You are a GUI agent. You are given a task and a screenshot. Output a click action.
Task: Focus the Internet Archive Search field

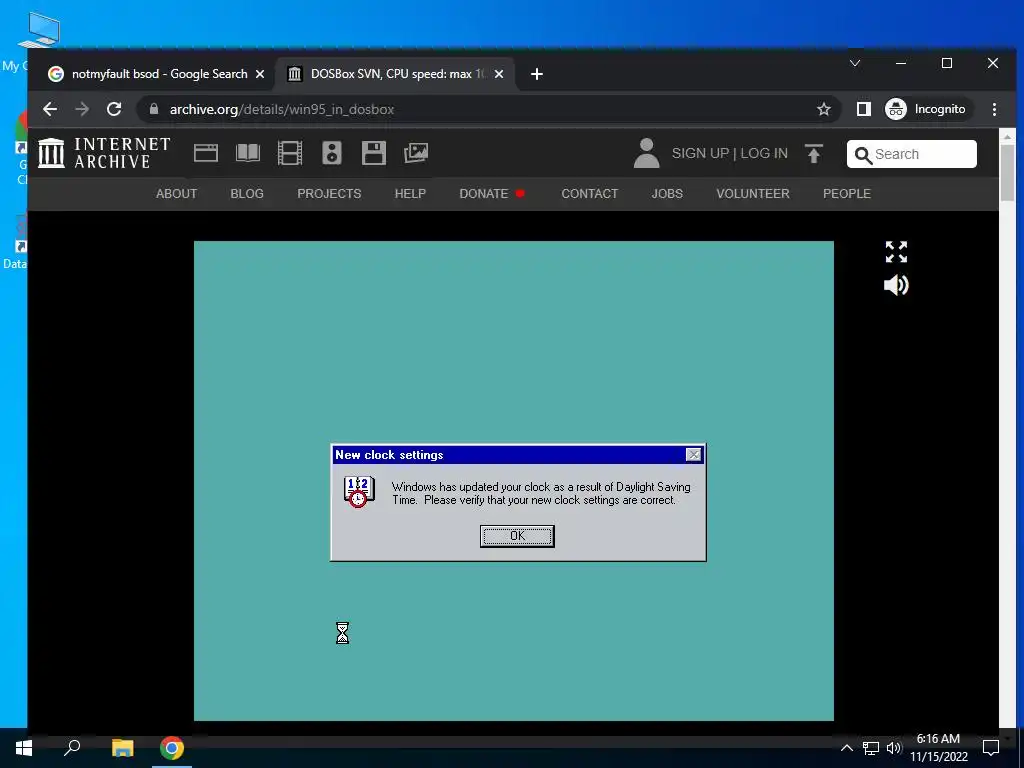coord(912,154)
